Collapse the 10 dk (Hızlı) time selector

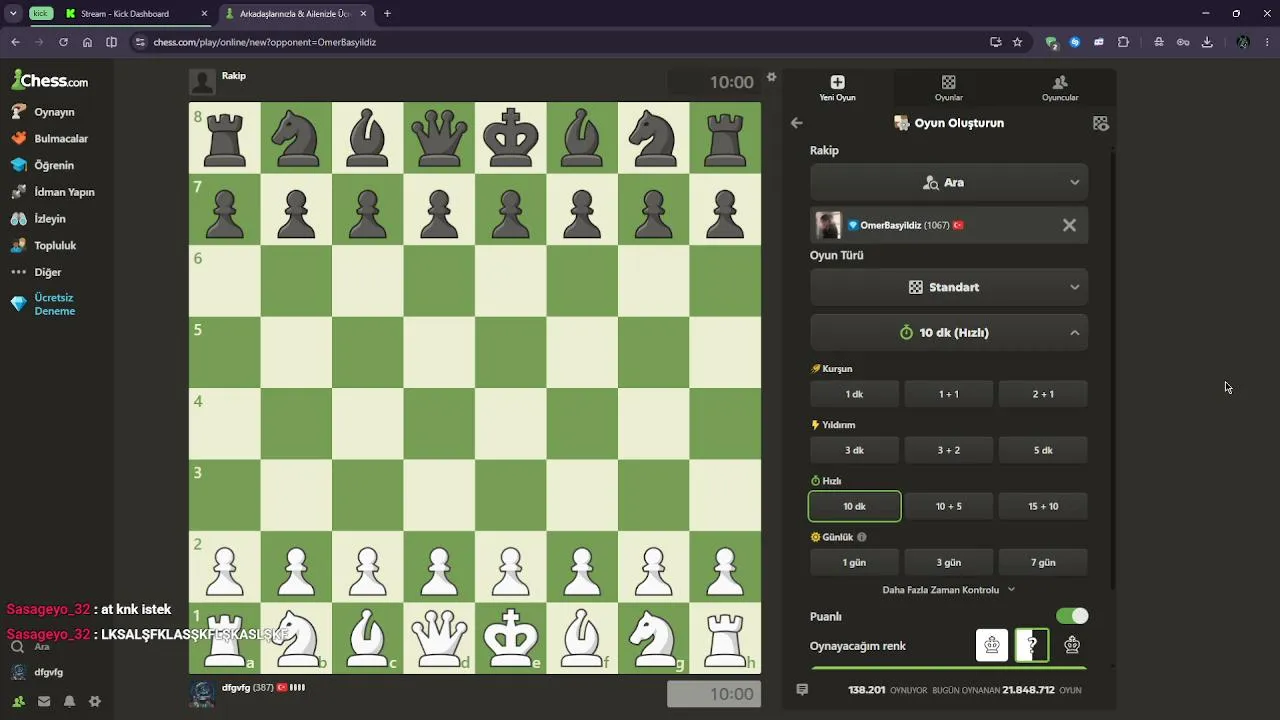(x=949, y=333)
